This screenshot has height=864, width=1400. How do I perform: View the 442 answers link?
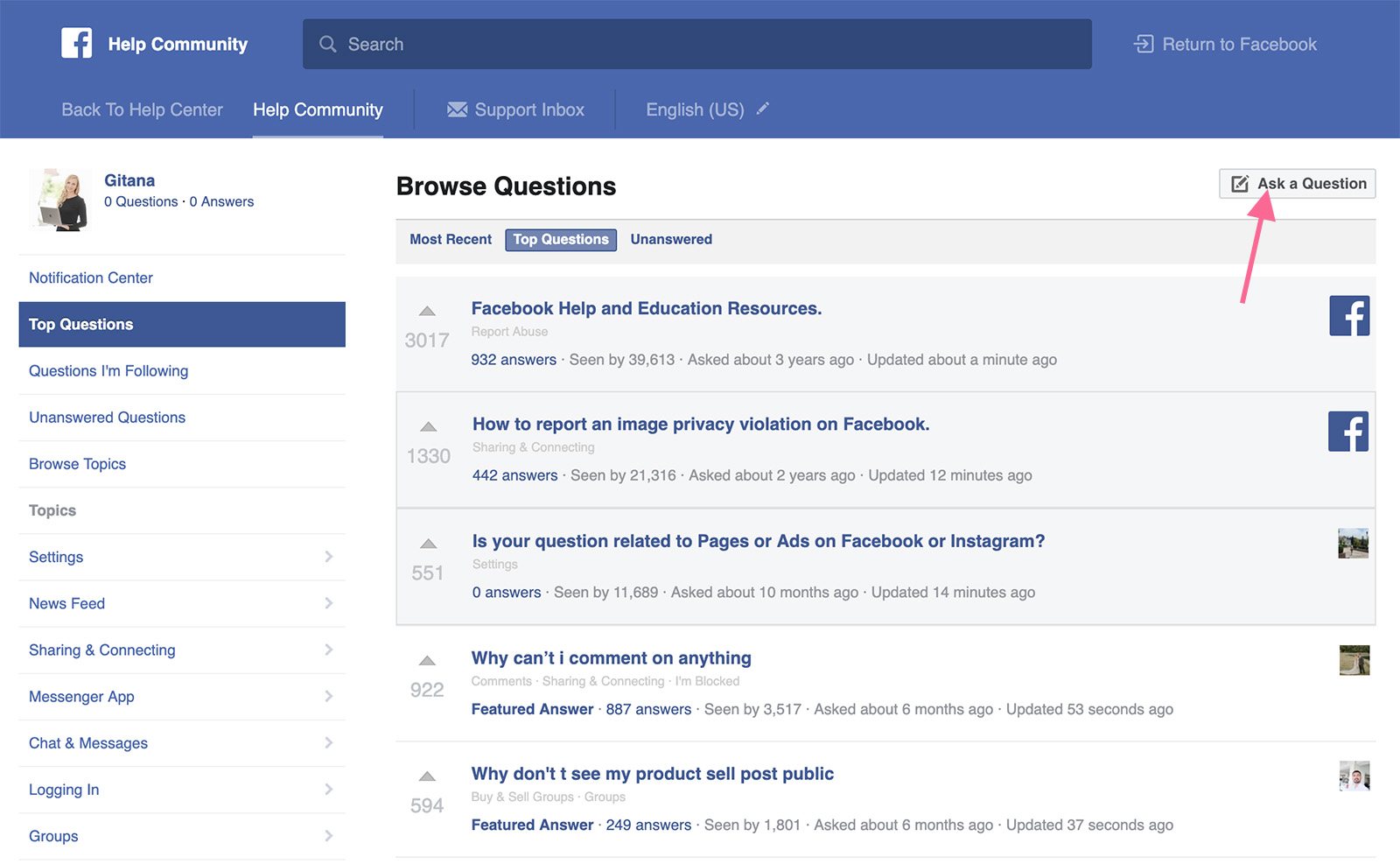515,475
